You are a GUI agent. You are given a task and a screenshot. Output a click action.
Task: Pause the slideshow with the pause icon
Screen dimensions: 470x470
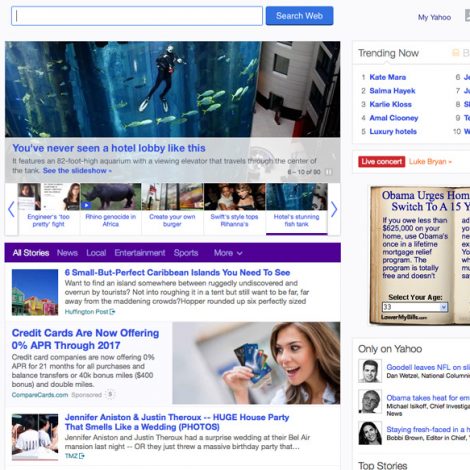(x=328, y=172)
